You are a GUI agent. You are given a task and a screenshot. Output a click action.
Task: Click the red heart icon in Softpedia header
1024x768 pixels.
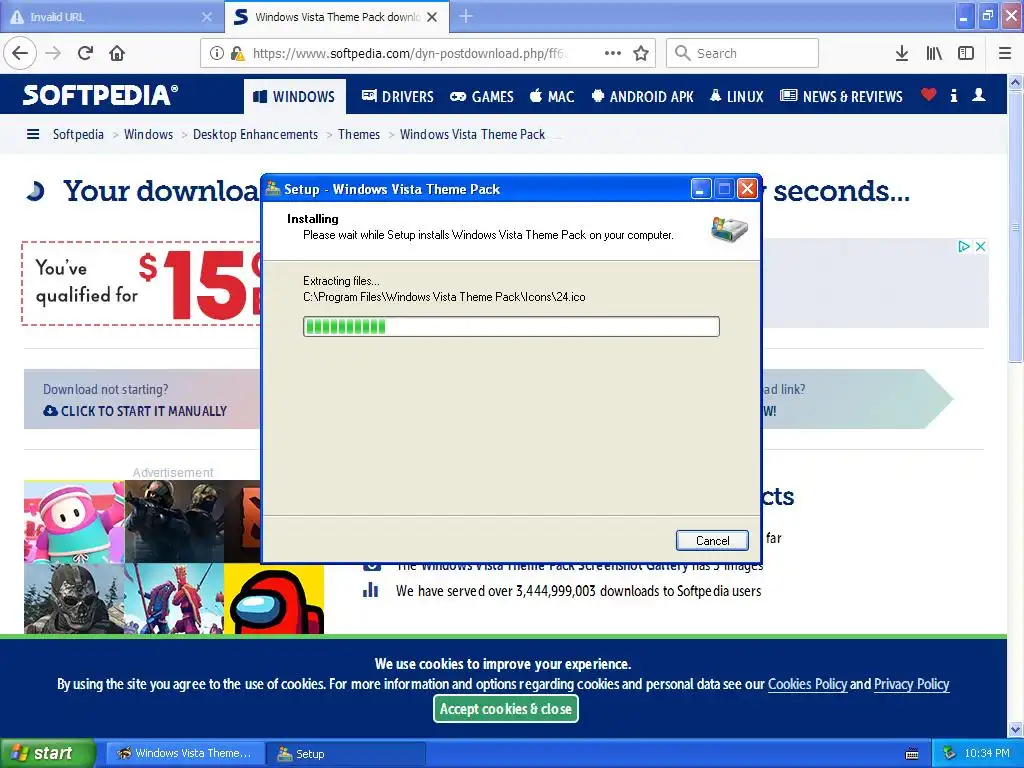pos(928,95)
